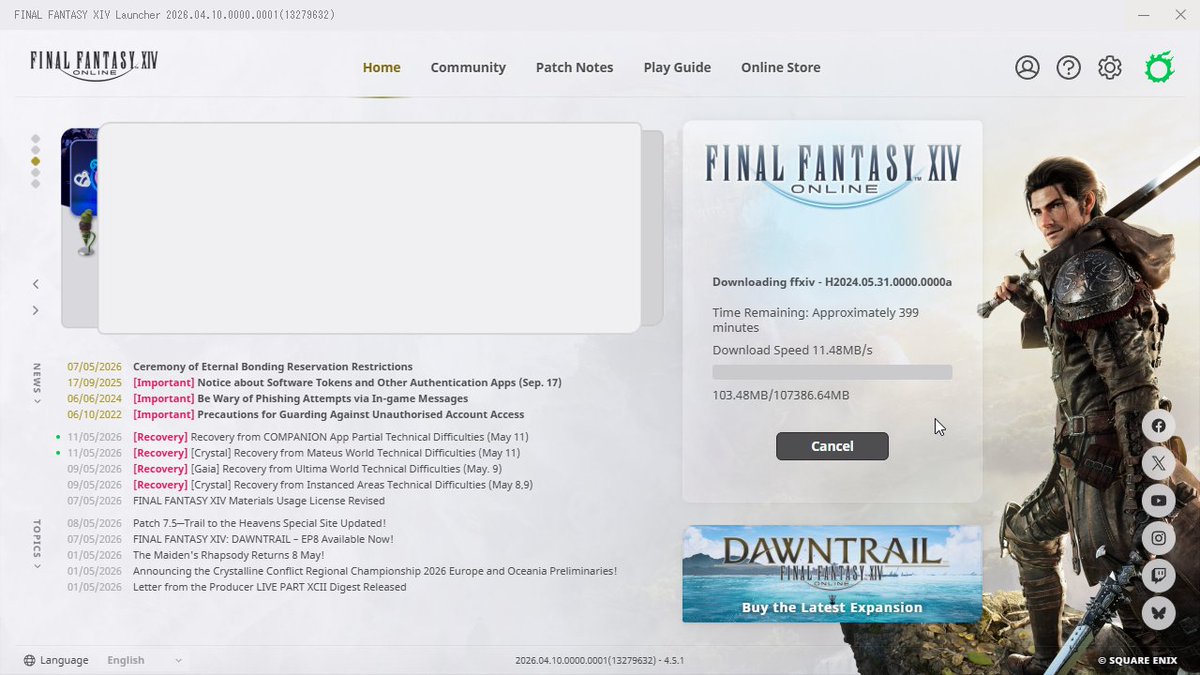This screenshot has width=1200, height=675.
Task: Open the Play Guide tab
Action: tap(677, 67)
